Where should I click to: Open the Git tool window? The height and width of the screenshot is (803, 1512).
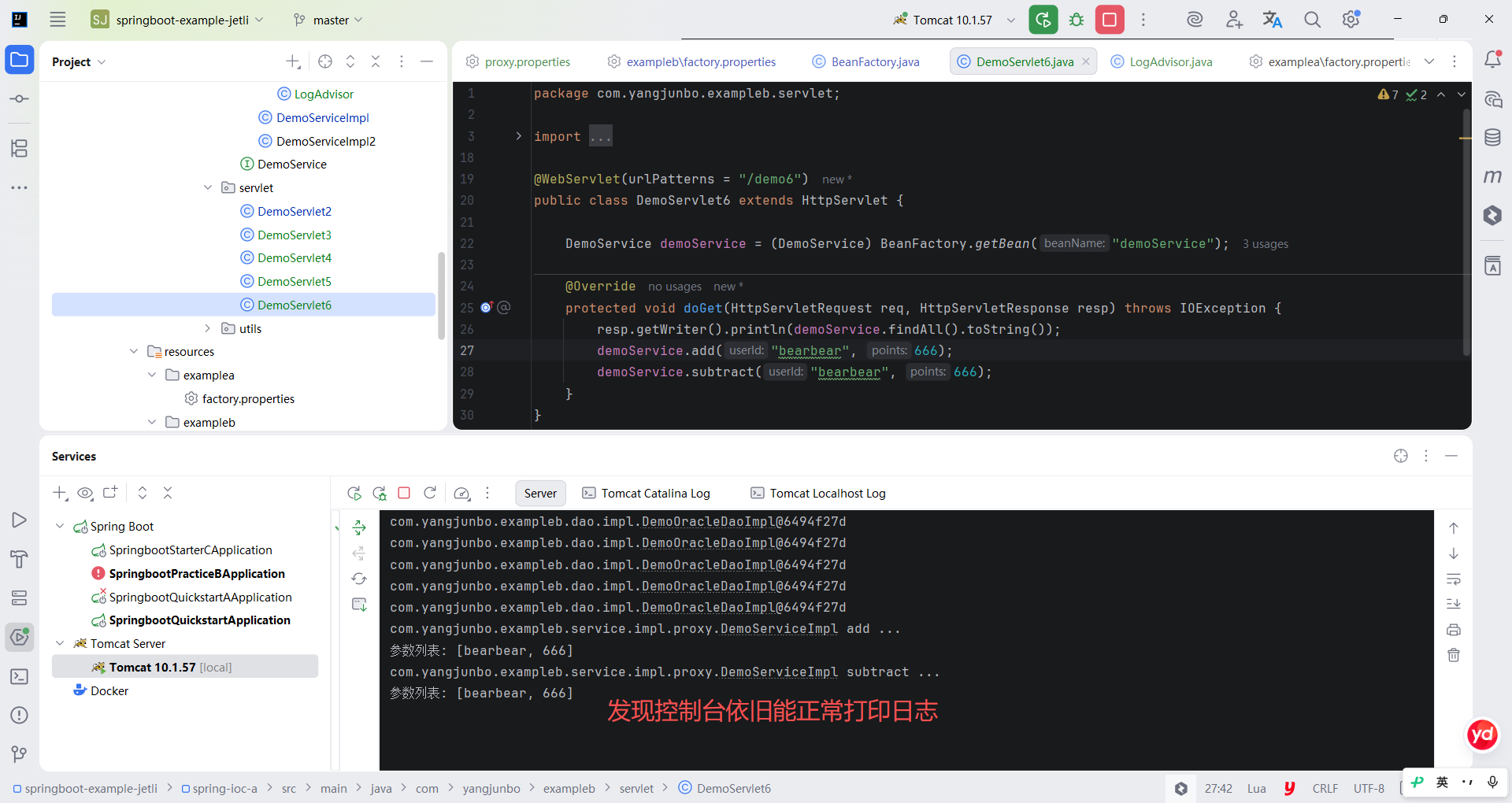[20, 754]
